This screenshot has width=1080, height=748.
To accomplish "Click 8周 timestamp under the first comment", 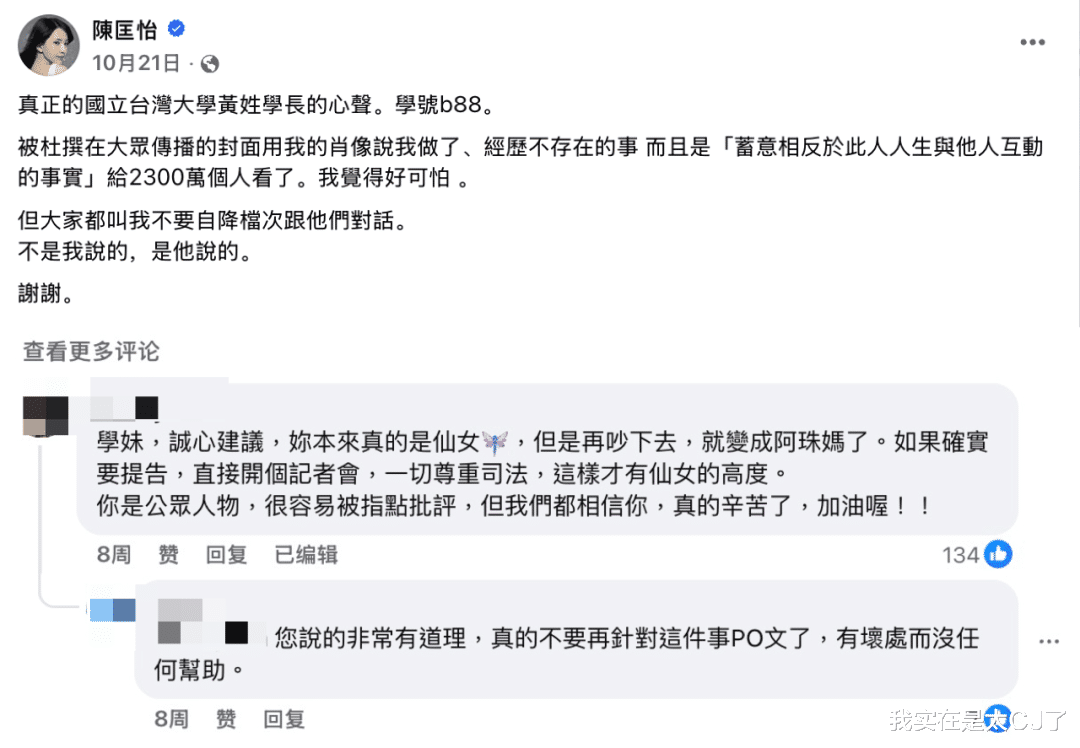I will point(115,555).
